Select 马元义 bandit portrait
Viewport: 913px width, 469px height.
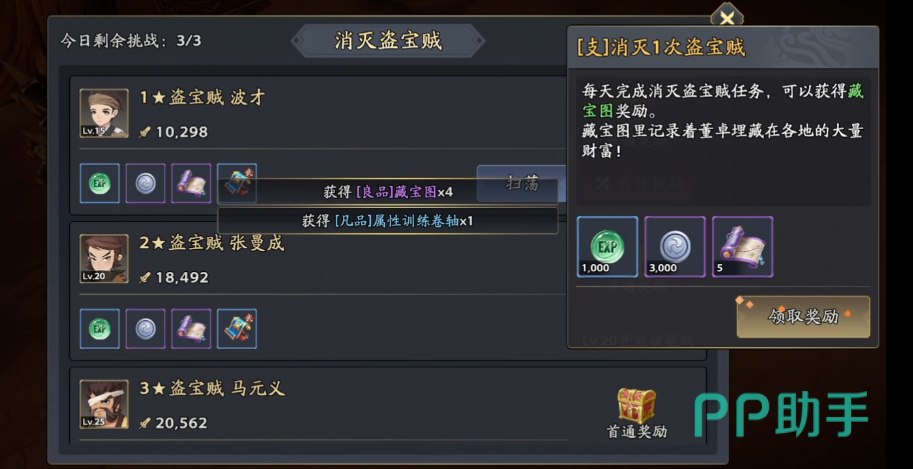104,403
